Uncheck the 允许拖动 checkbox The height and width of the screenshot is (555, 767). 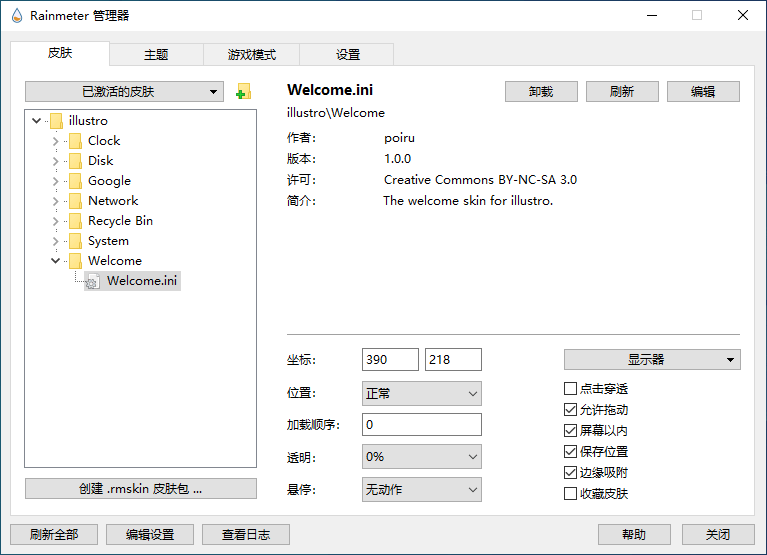click(x=570, y=410)
